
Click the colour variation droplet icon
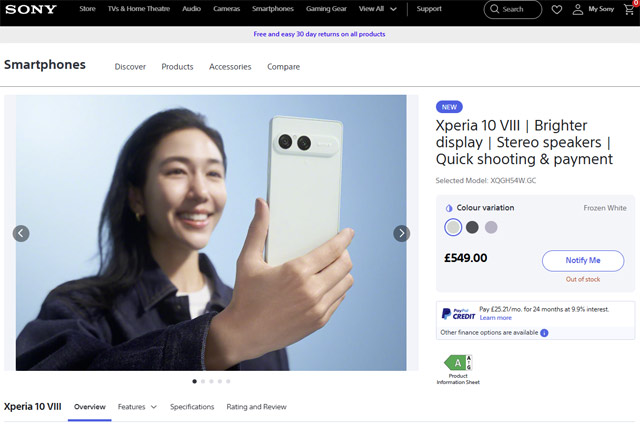pos(449,208)
